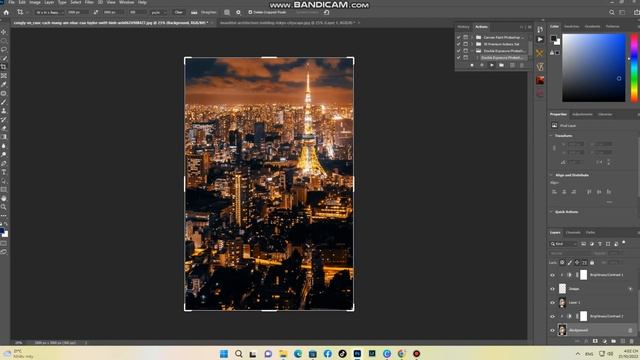Open crop overlay grid options

[x=227, y=12]
